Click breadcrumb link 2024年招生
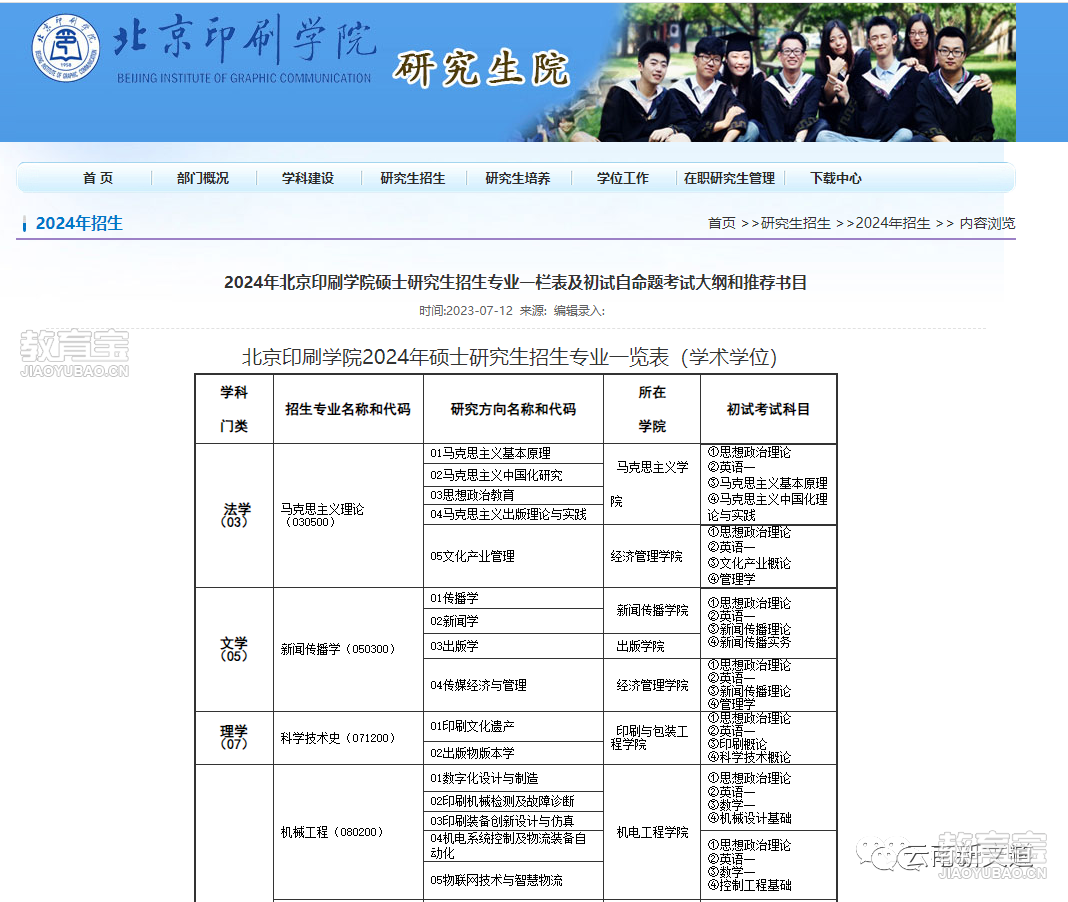Viewport: 1068px width, 902px height. 893,223
